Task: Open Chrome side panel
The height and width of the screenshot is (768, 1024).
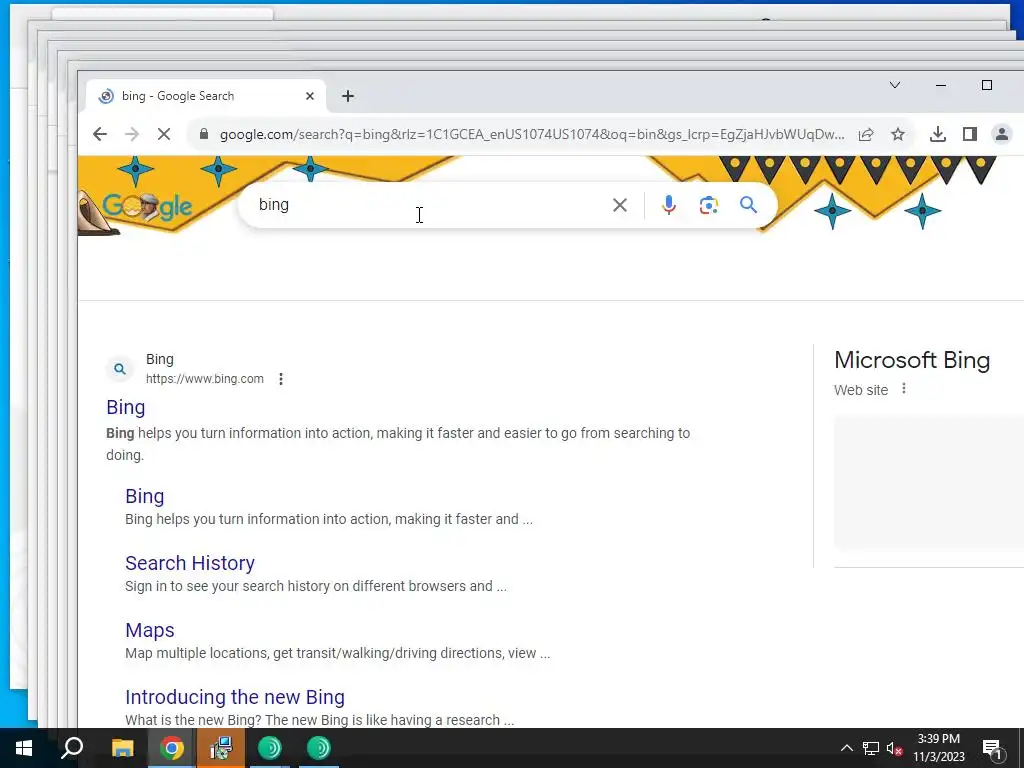Action: click(970, 135)
